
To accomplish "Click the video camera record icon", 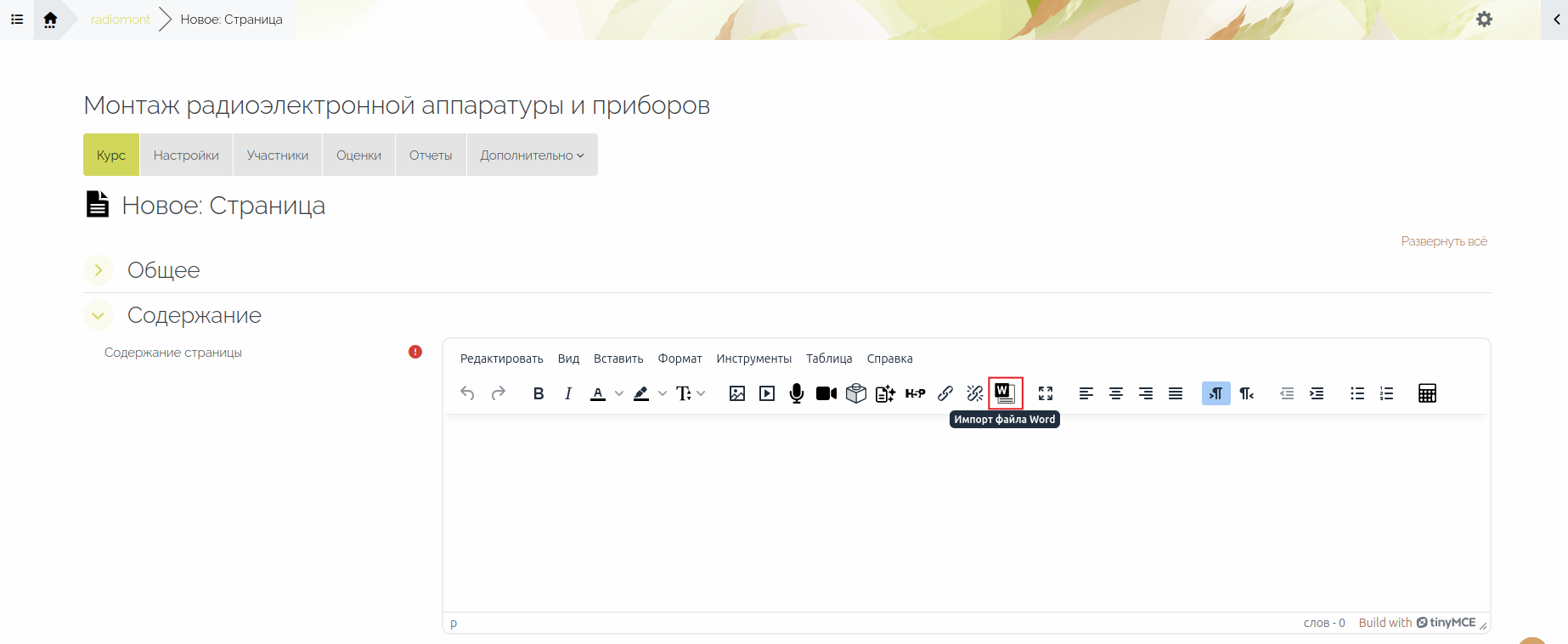I will tap(826, 393).
